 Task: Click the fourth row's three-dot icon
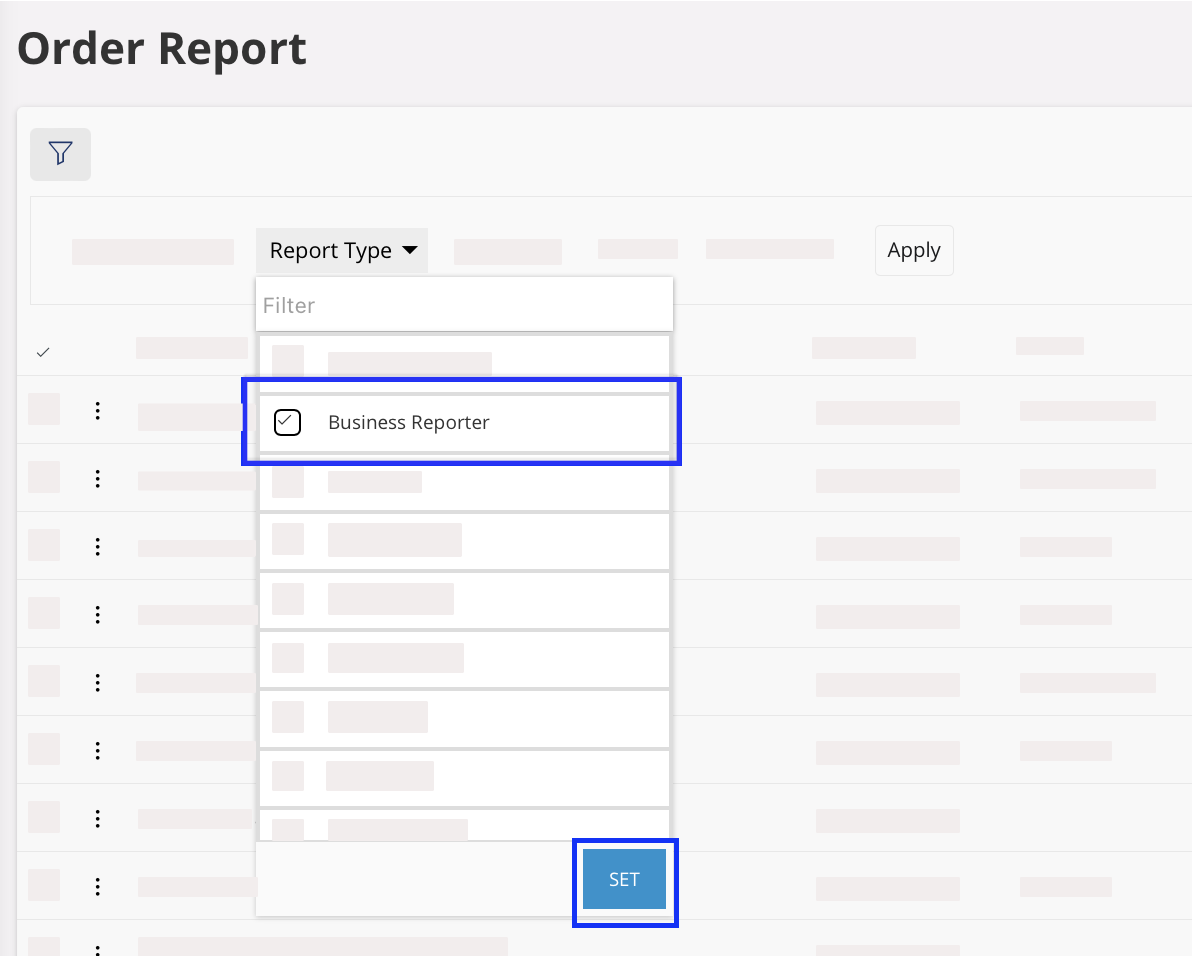pyautogui.click(x=97, y=615)
